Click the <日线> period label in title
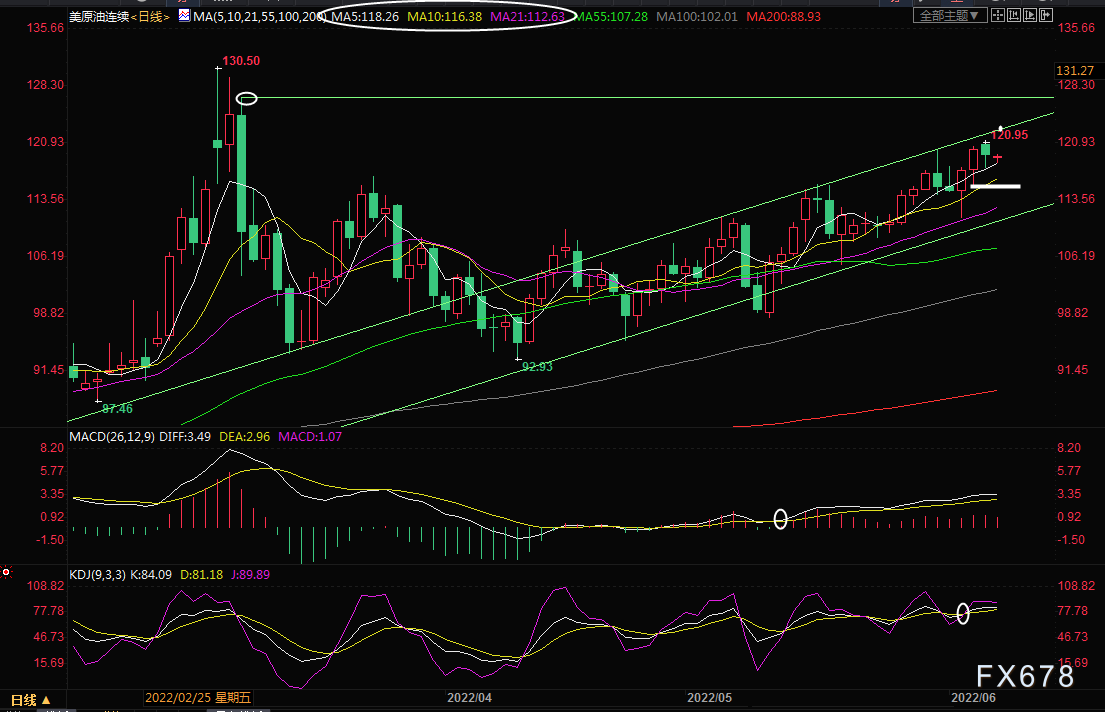 click(150, 16)
